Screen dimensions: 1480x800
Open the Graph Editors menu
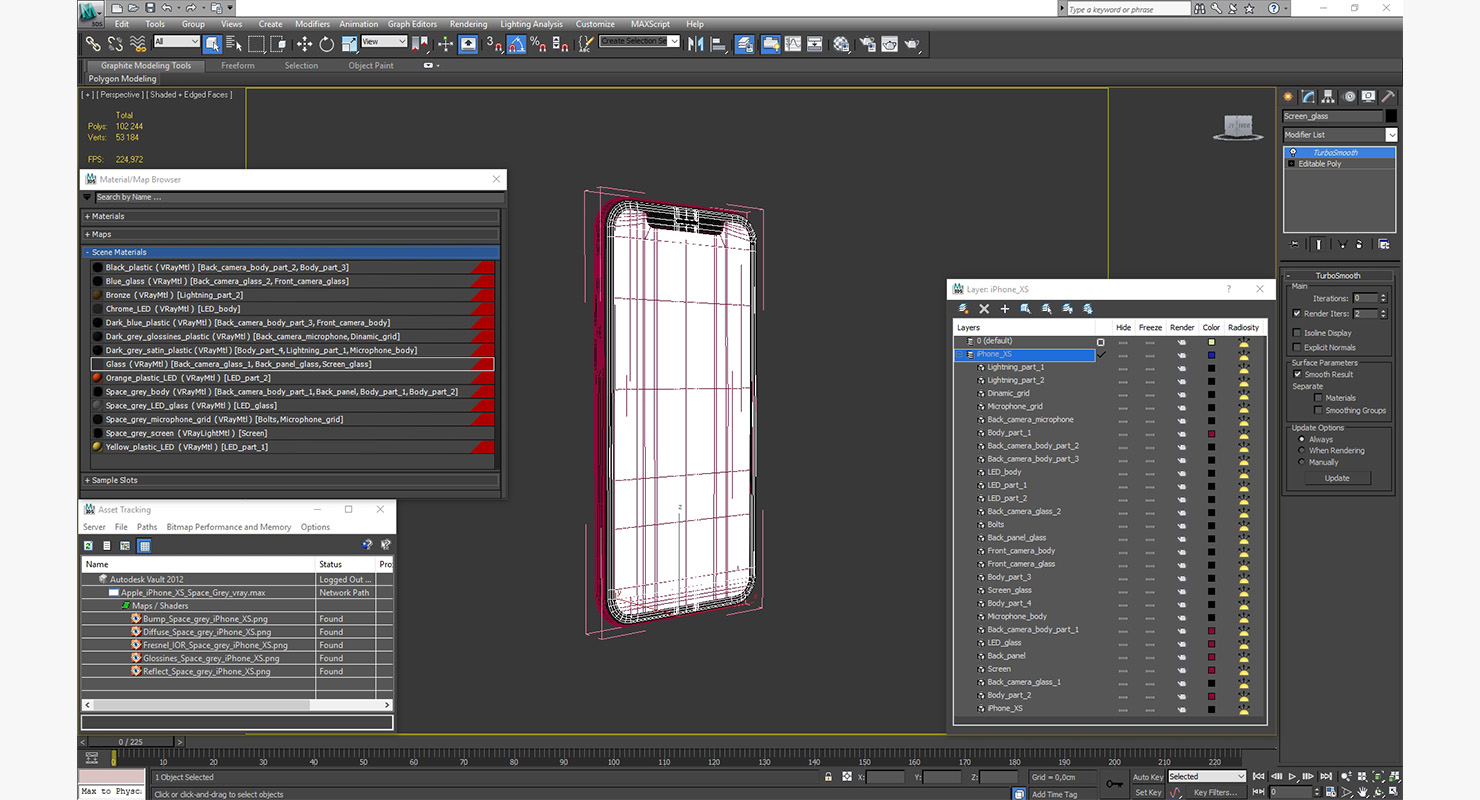[412, 24]
